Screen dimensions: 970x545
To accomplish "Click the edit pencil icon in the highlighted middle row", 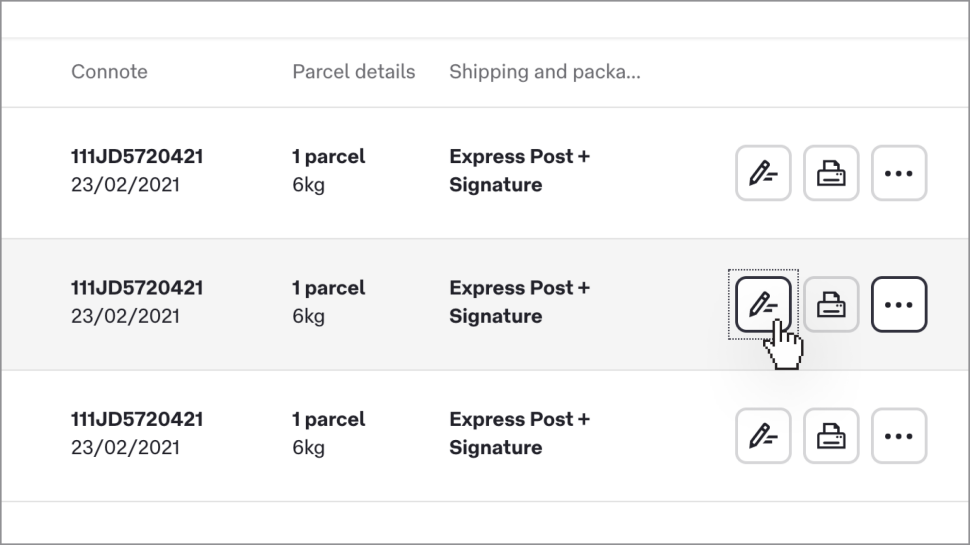I will click(x=763, y=304).
